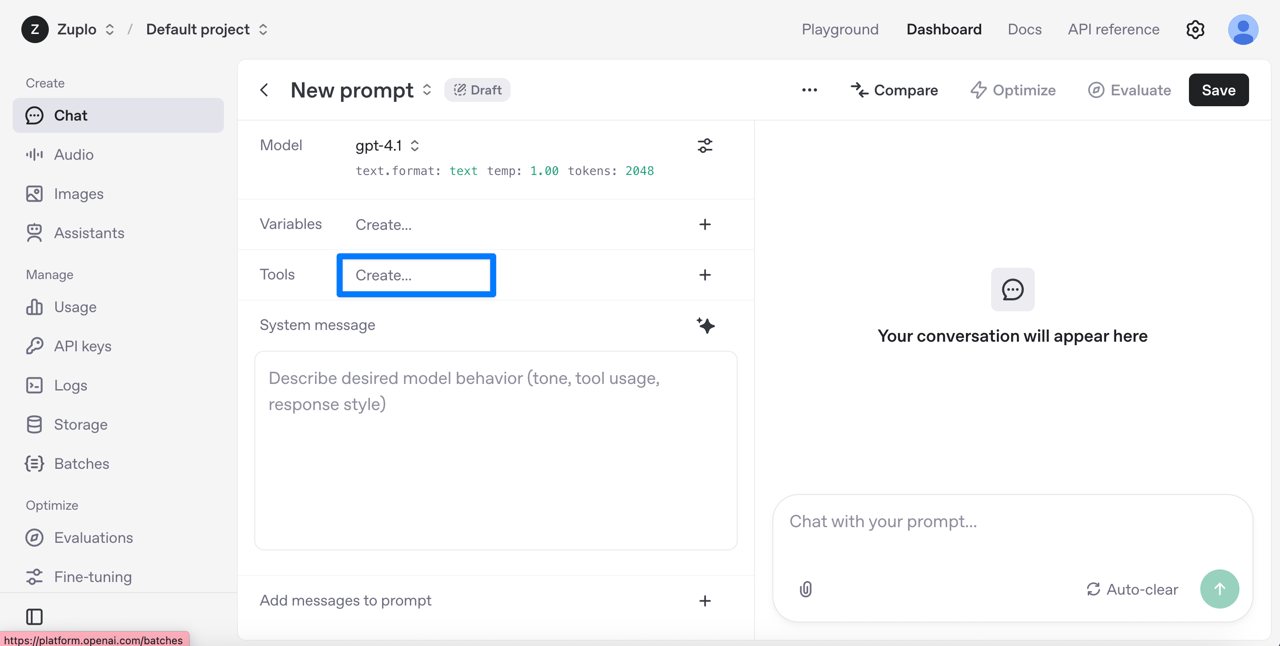
Task: Open Evaluations in the sidebar
Action: 118,538
